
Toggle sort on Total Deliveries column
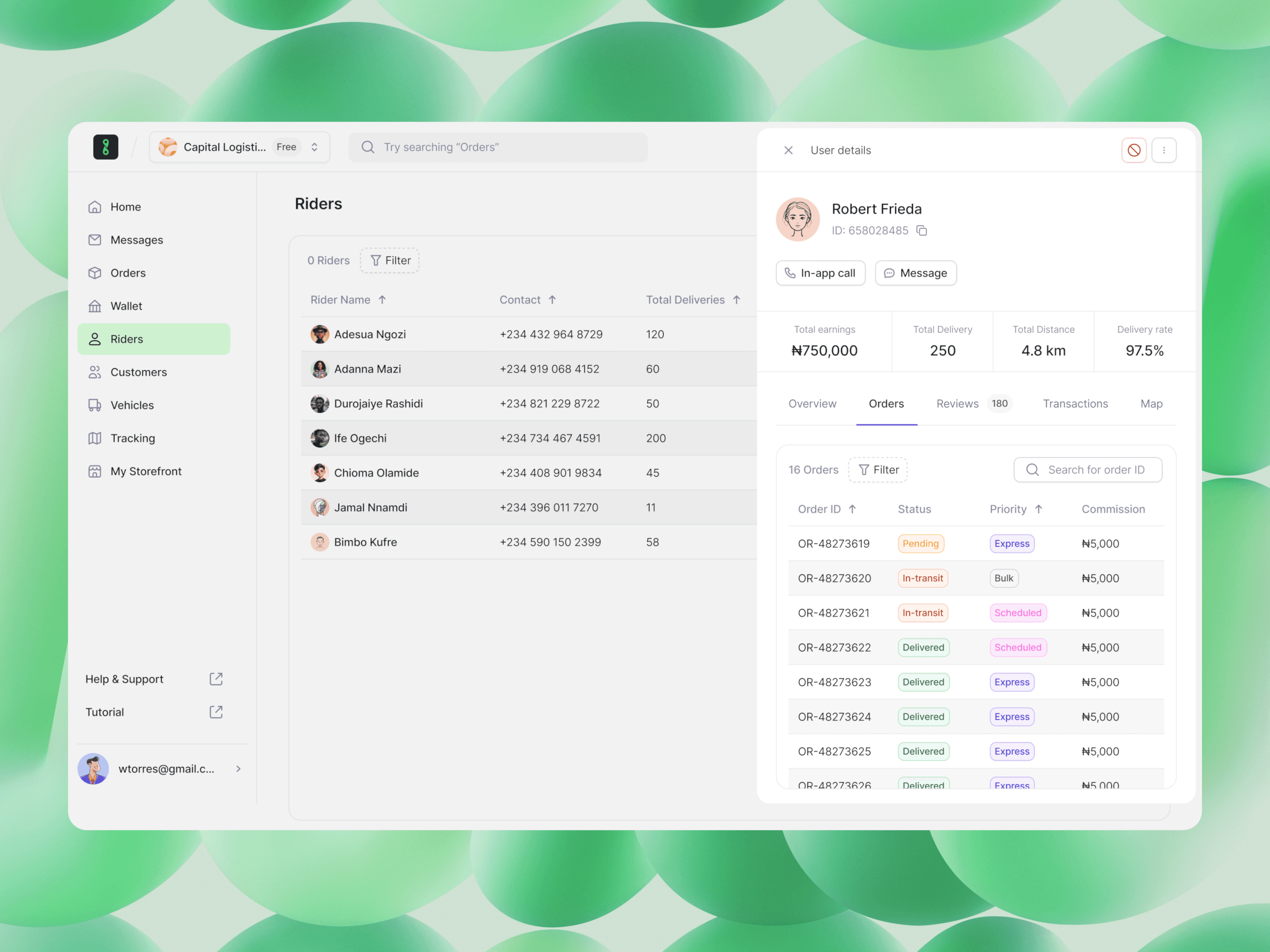737,299
